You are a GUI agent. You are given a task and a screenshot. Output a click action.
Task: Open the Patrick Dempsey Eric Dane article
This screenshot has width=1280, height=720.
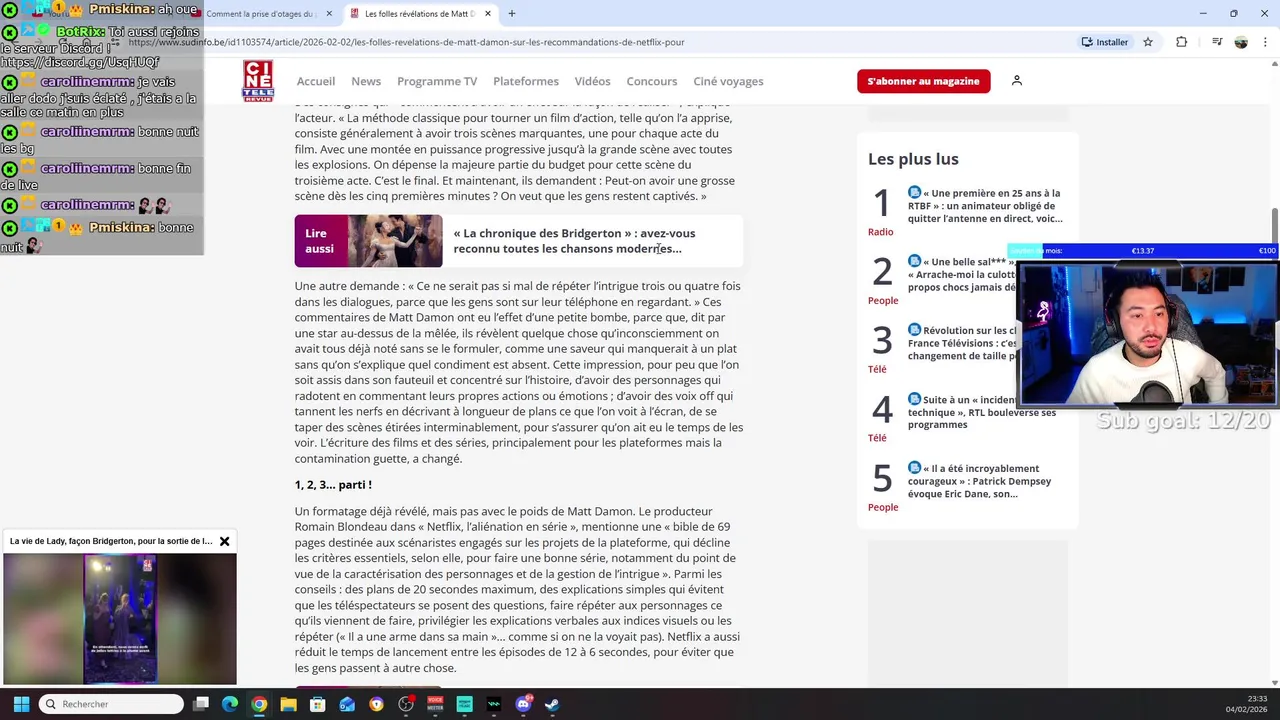click(x=980, y=481)
